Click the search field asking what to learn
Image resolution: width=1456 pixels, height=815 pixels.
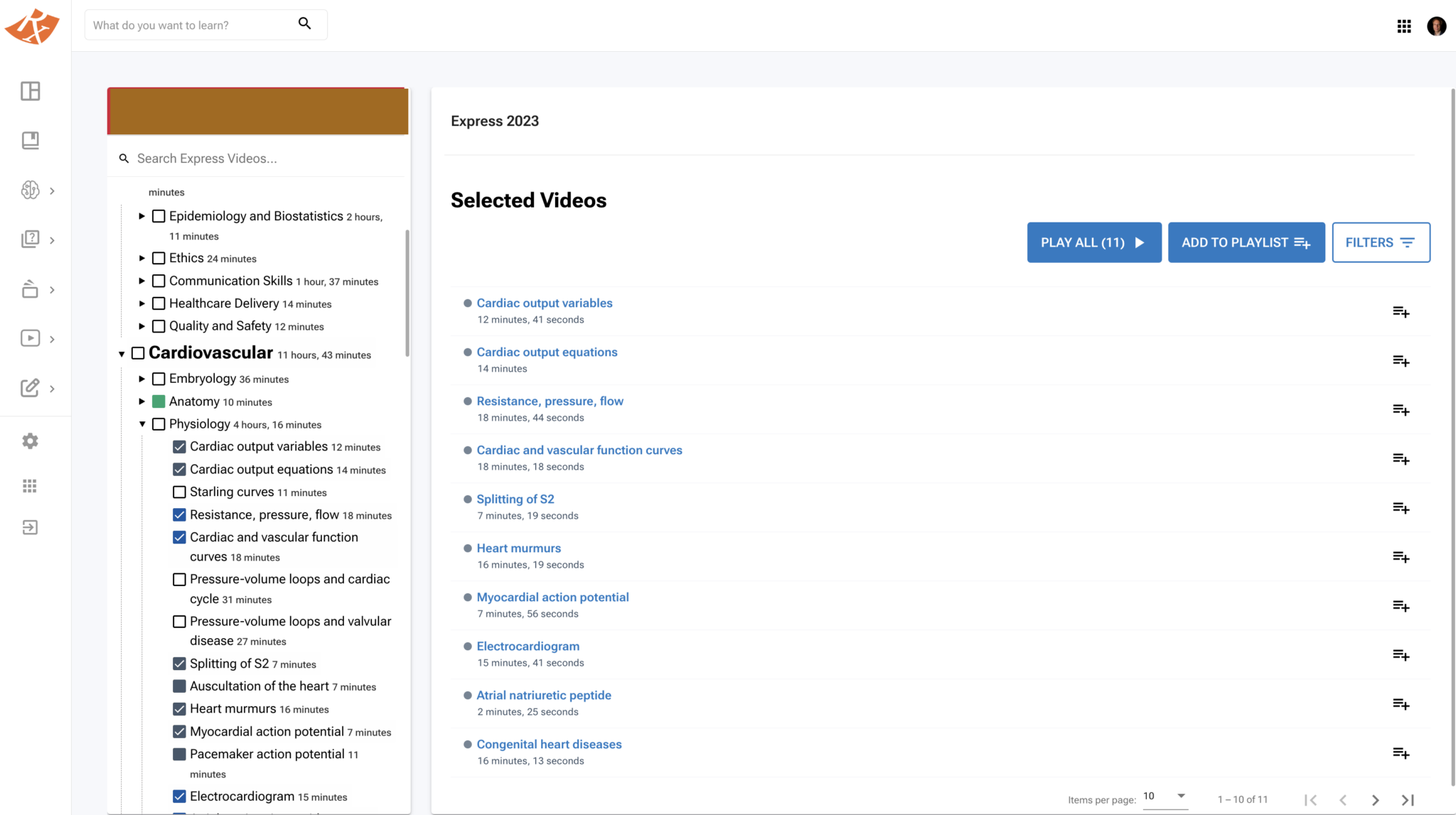pyautogui.click(x=192, y=24)
